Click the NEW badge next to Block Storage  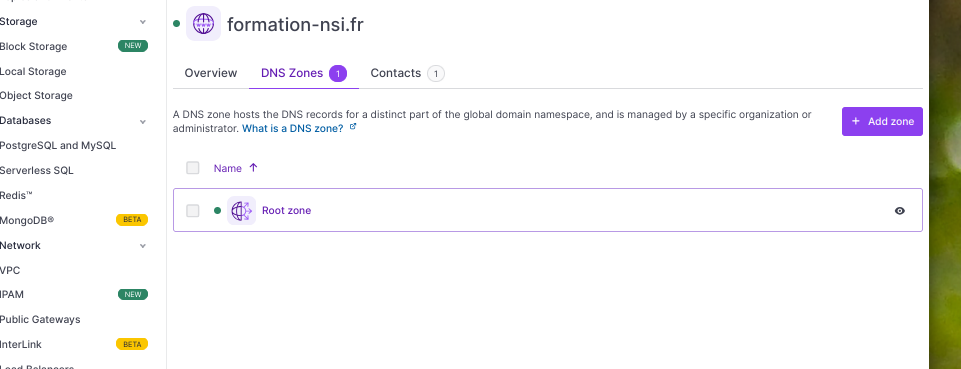[x=133, y=46]
